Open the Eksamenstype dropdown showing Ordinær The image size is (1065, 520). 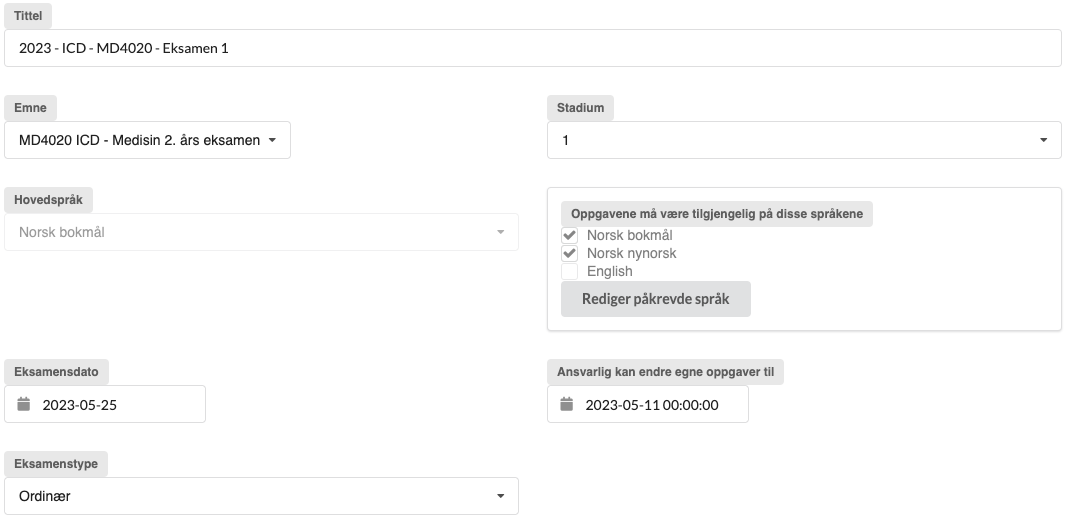coord(261,496)
